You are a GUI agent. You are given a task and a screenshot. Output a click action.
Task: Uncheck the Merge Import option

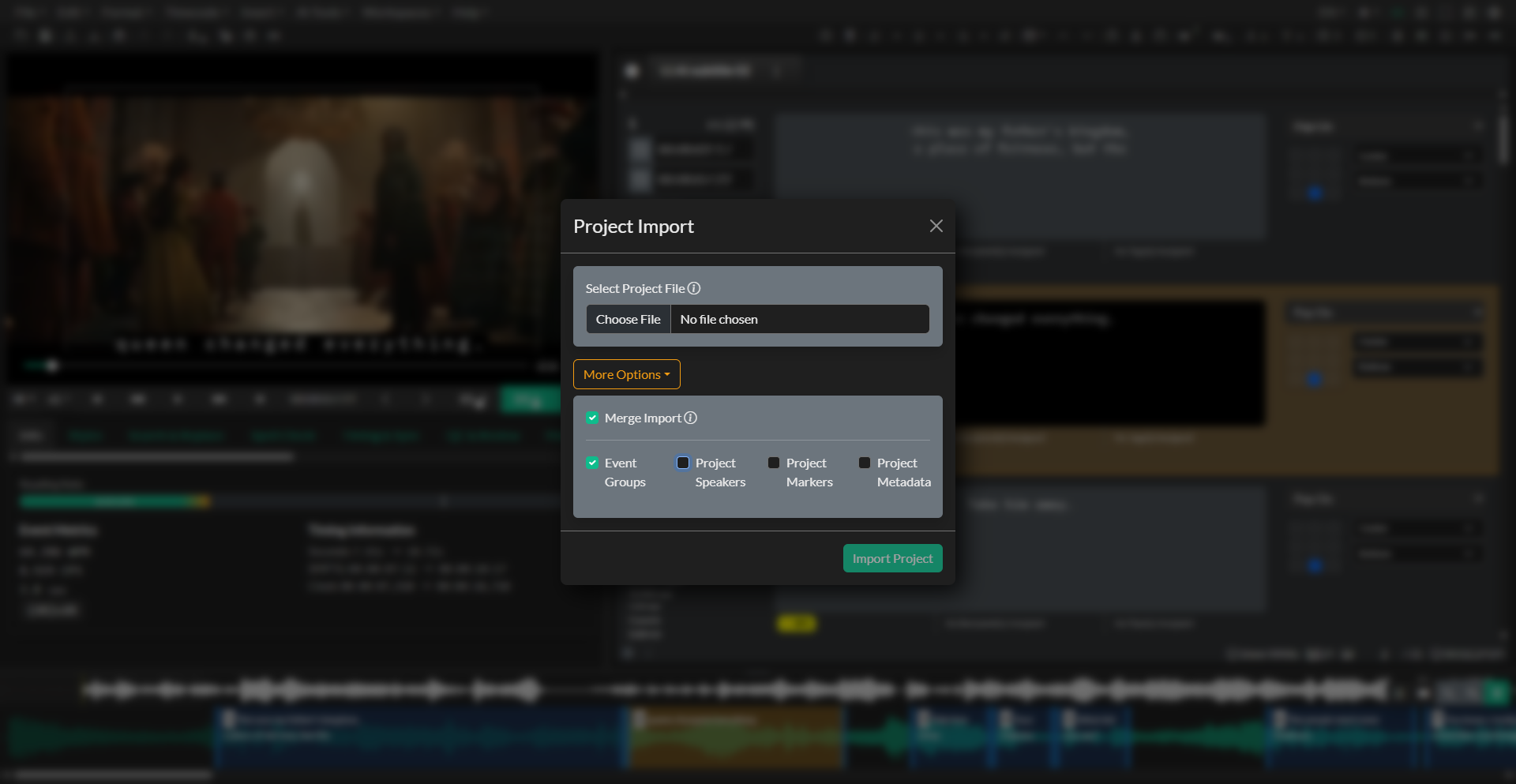(592, 418)
